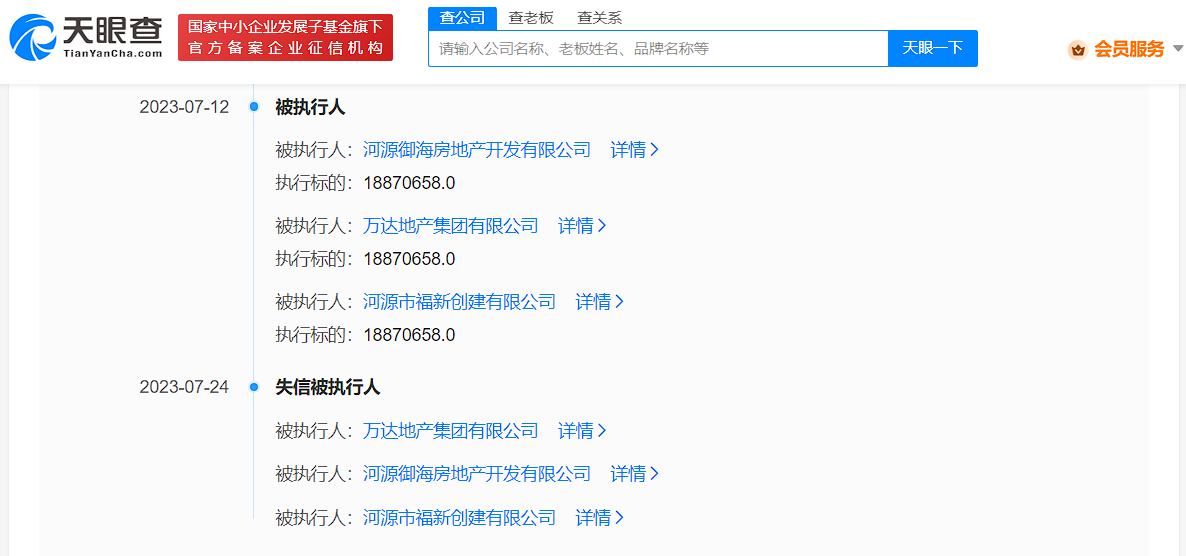
Task: Click 执行标的 18870658.0 below 河源御海房地产开发有限公司
Action: point(365,183)
